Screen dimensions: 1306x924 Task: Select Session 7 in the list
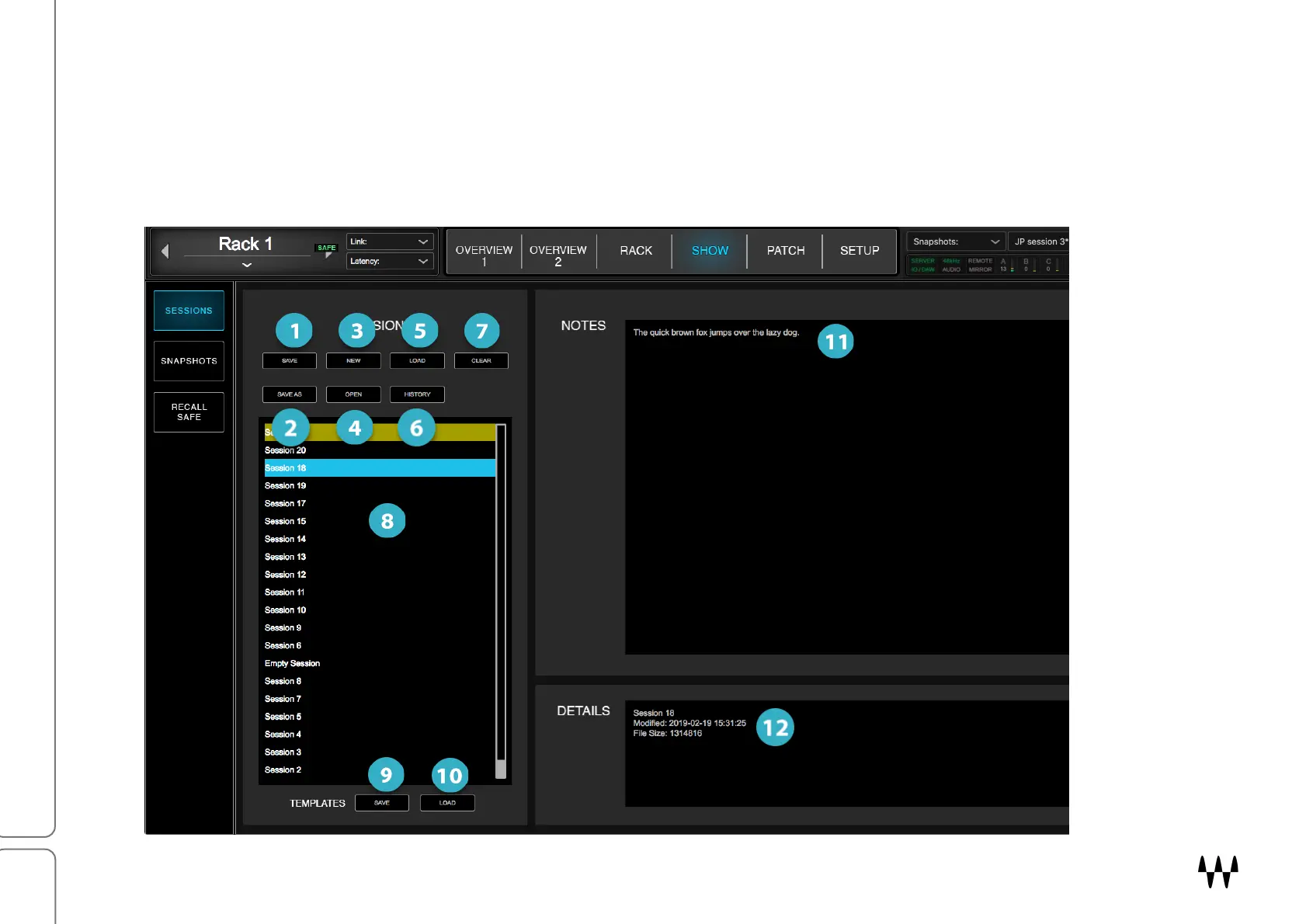click(380, 699)
